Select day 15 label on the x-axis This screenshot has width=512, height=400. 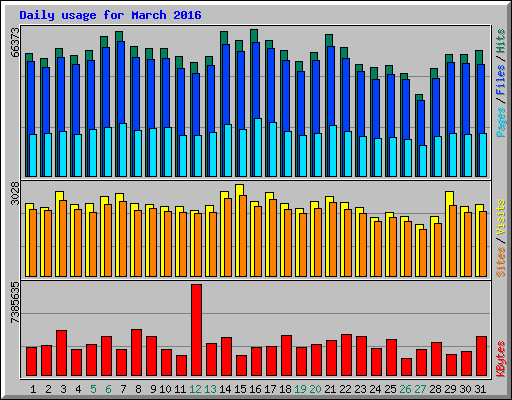click(240, 389)
